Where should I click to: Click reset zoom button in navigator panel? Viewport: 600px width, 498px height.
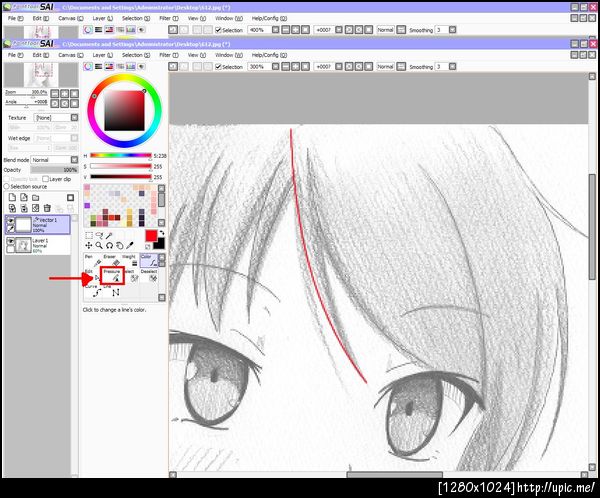[x=75, y=93]
